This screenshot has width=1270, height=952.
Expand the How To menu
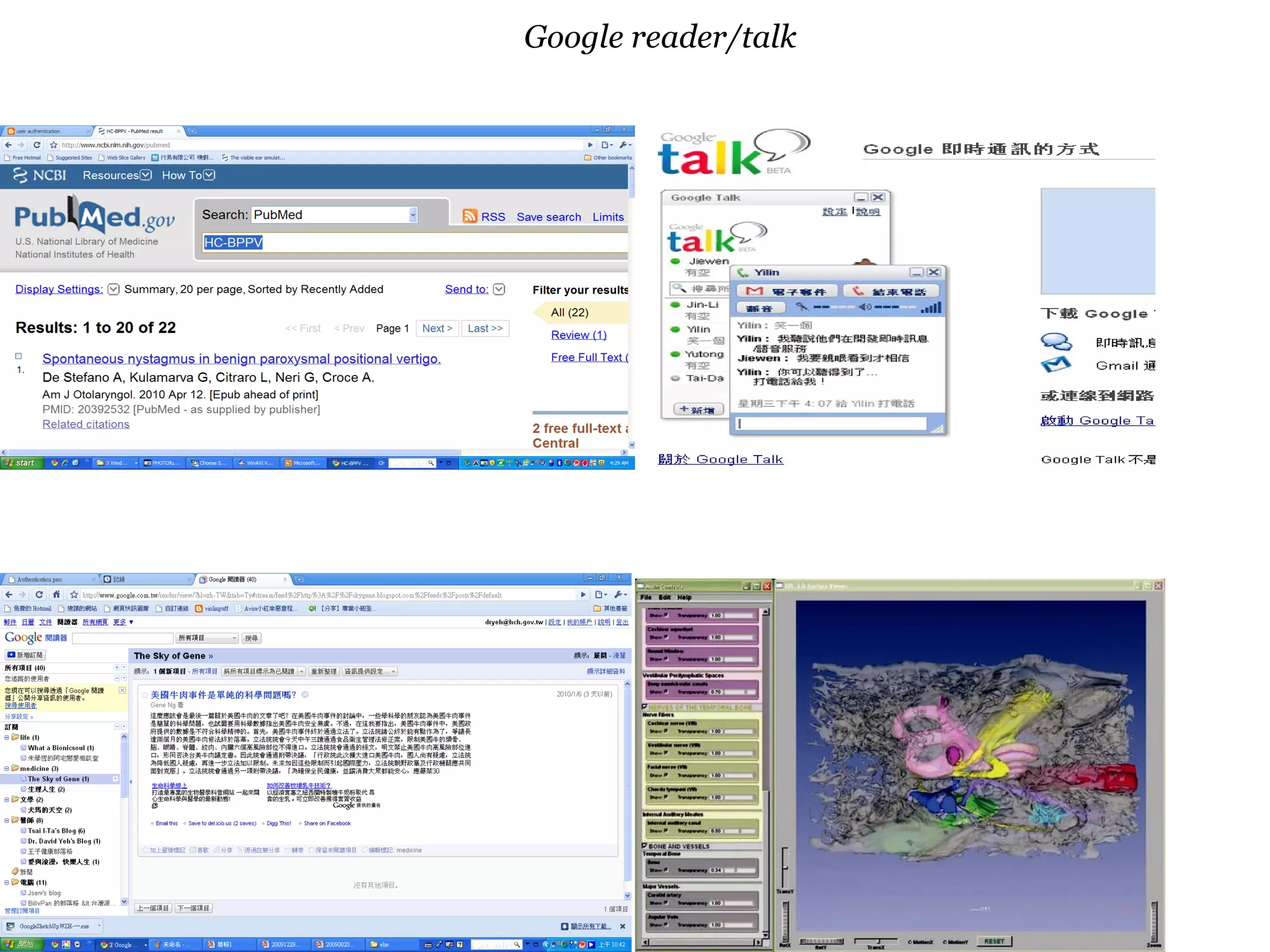click(x=210, y=175)
